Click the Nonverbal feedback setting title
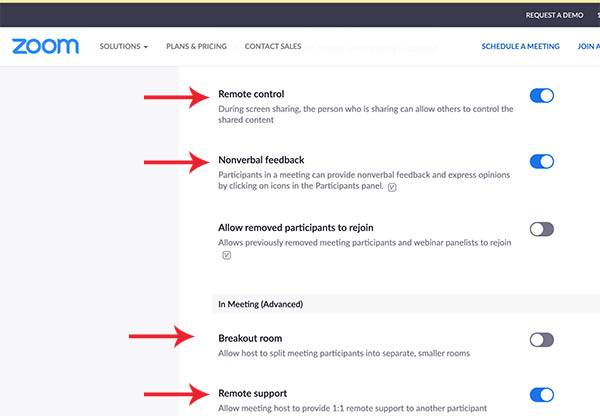The height and width of the screenshot is (416, 600). pos(261,160)
